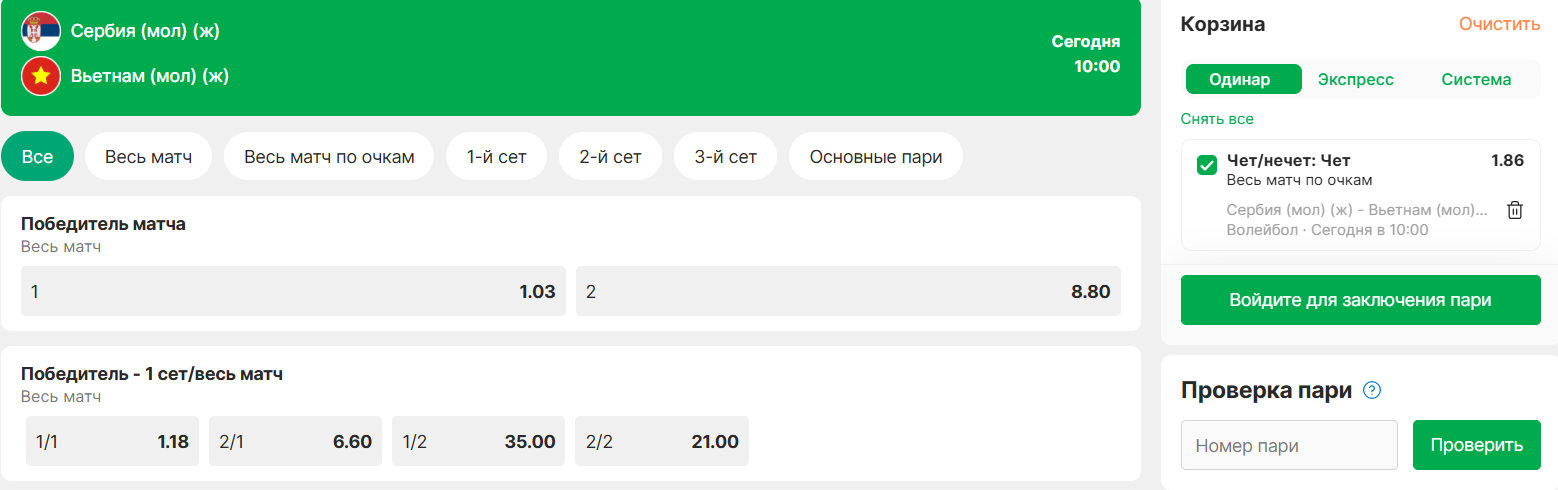Select the Все filter chip
The height and width of the screenshot is (490, 1558).
click(38, 156)
